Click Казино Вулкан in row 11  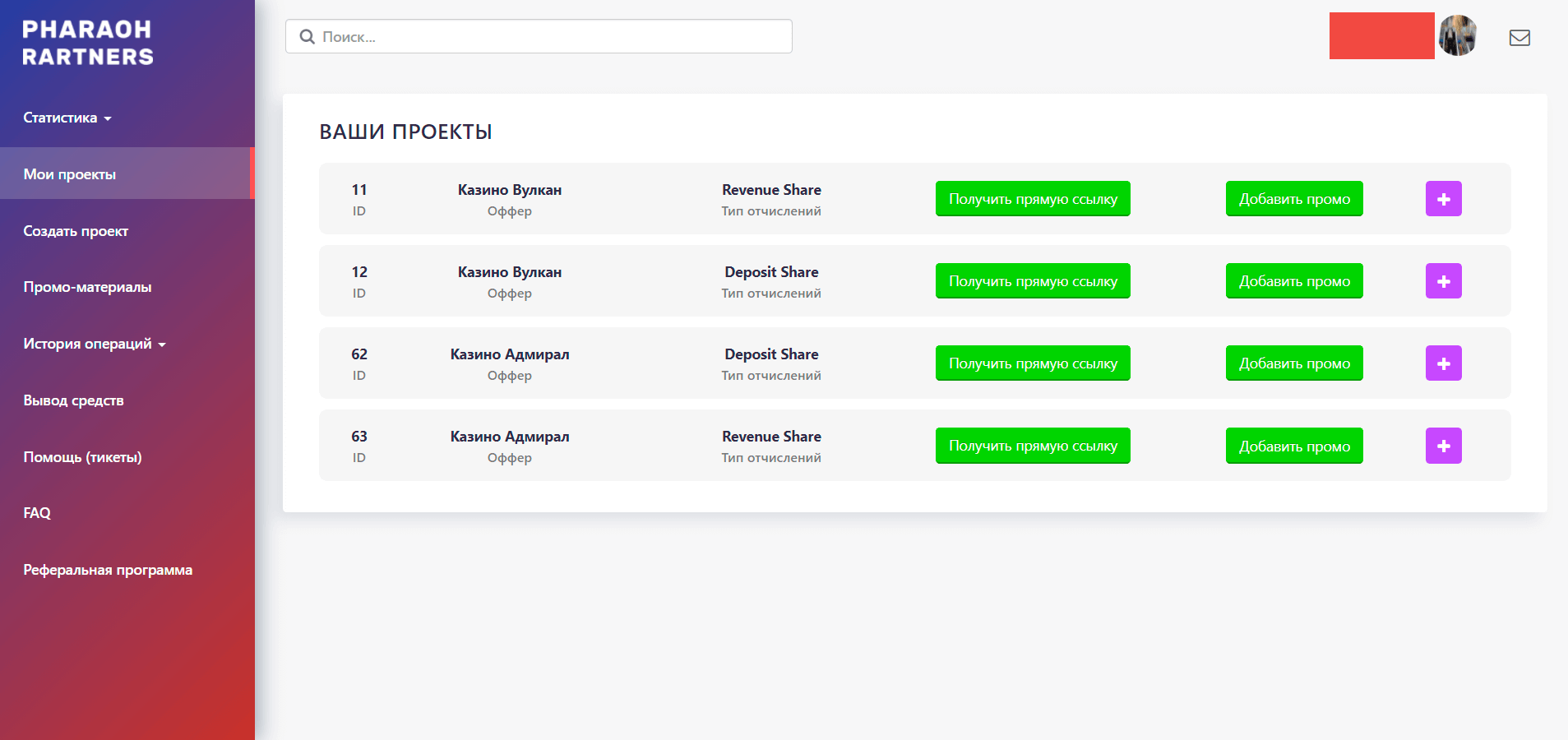point(510,190)
